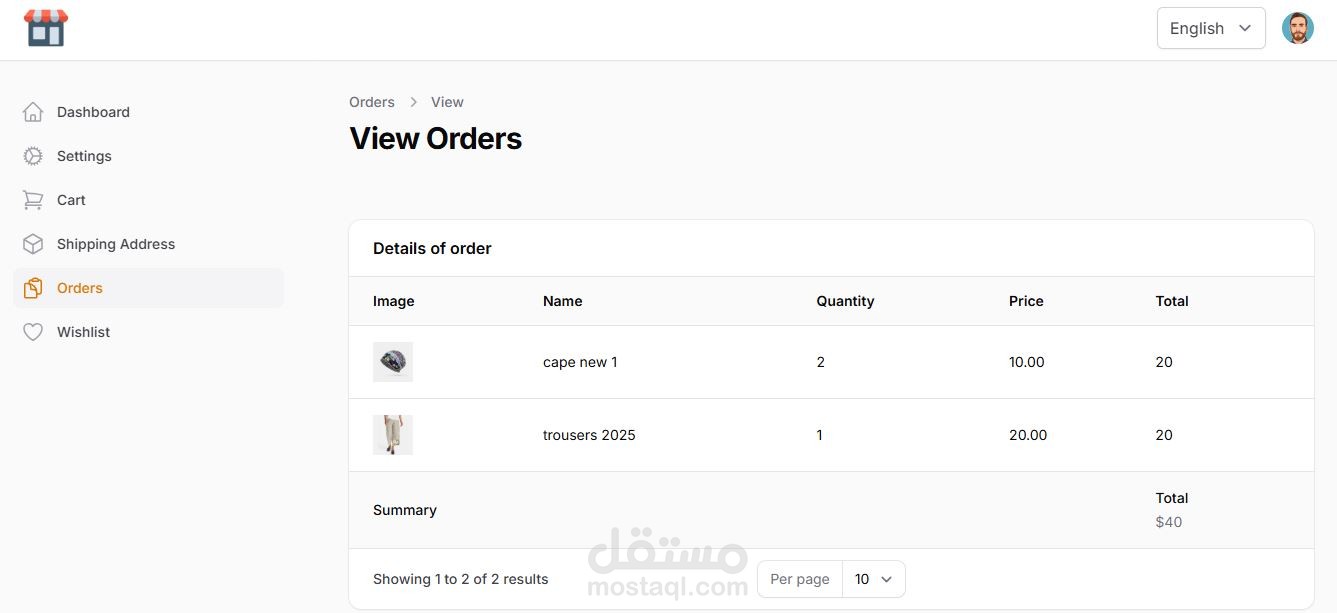
Task: Open the cape new 1 product thumbnail
Action: pos(393,362)
